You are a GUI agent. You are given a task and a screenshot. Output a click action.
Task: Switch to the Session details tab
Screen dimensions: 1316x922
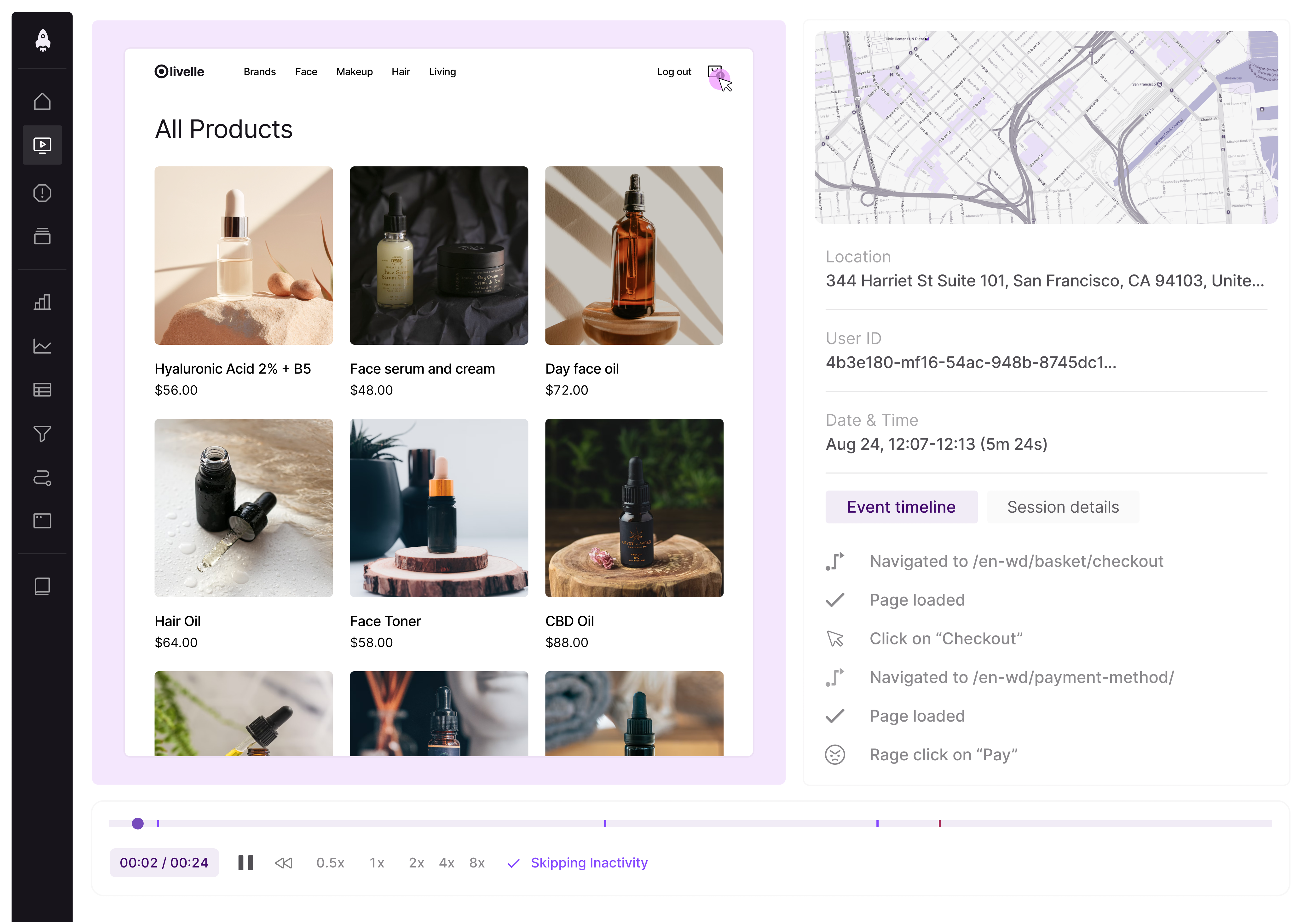coord(1063,507)
